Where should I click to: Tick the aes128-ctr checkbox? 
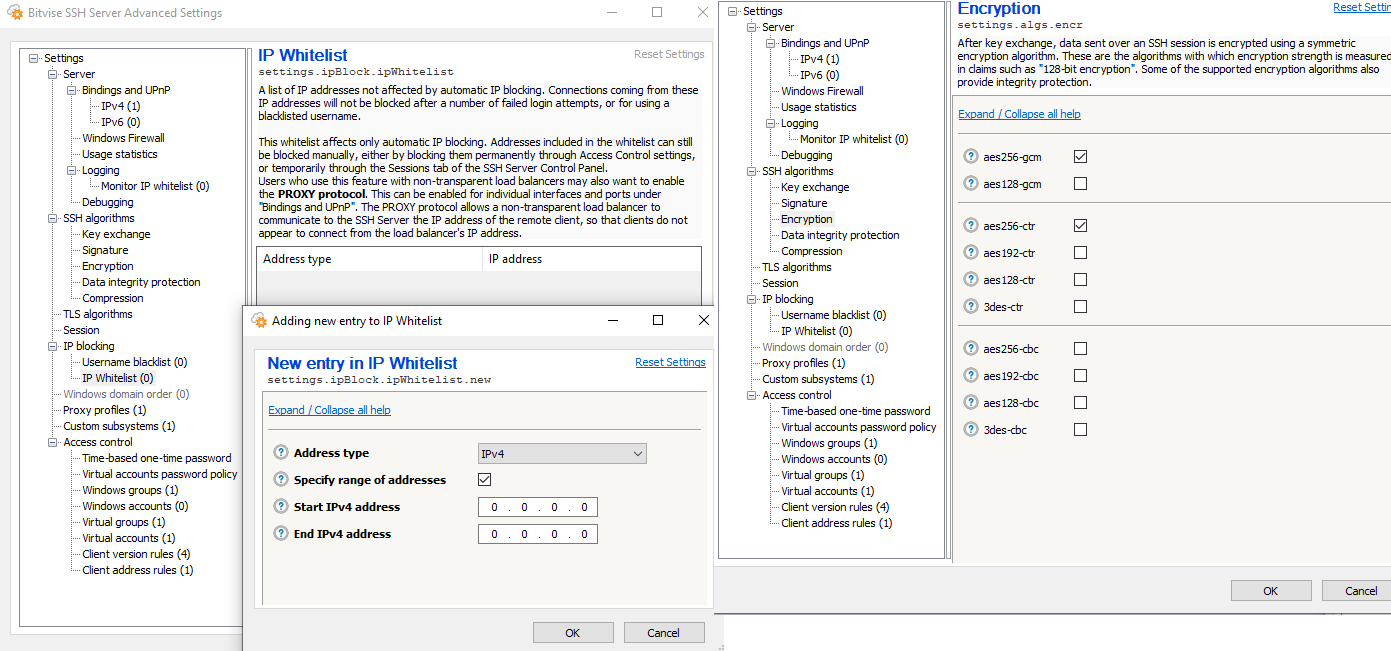click(x=1080, y=280)
